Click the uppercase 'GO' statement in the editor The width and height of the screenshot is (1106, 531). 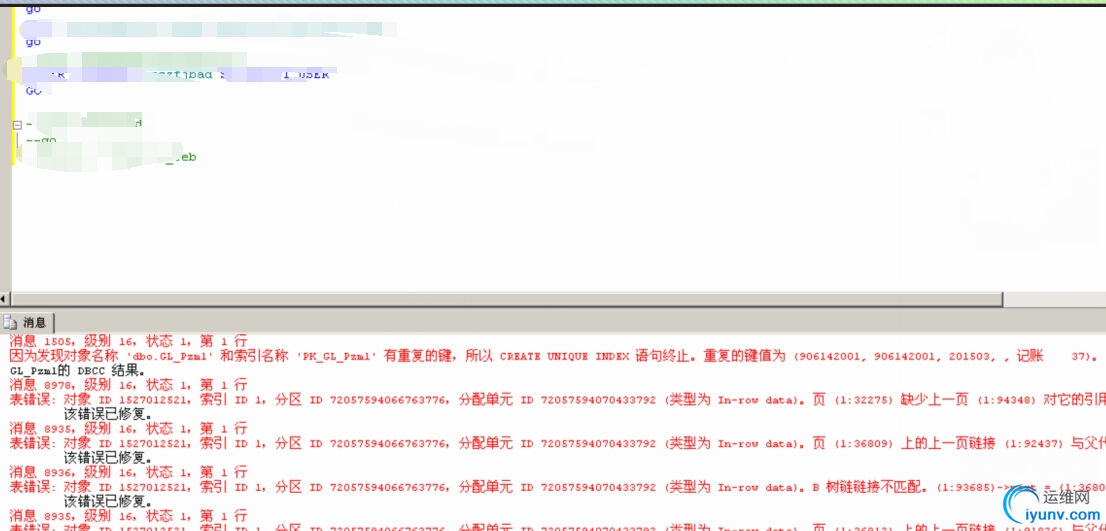click(x=34, y=91)
